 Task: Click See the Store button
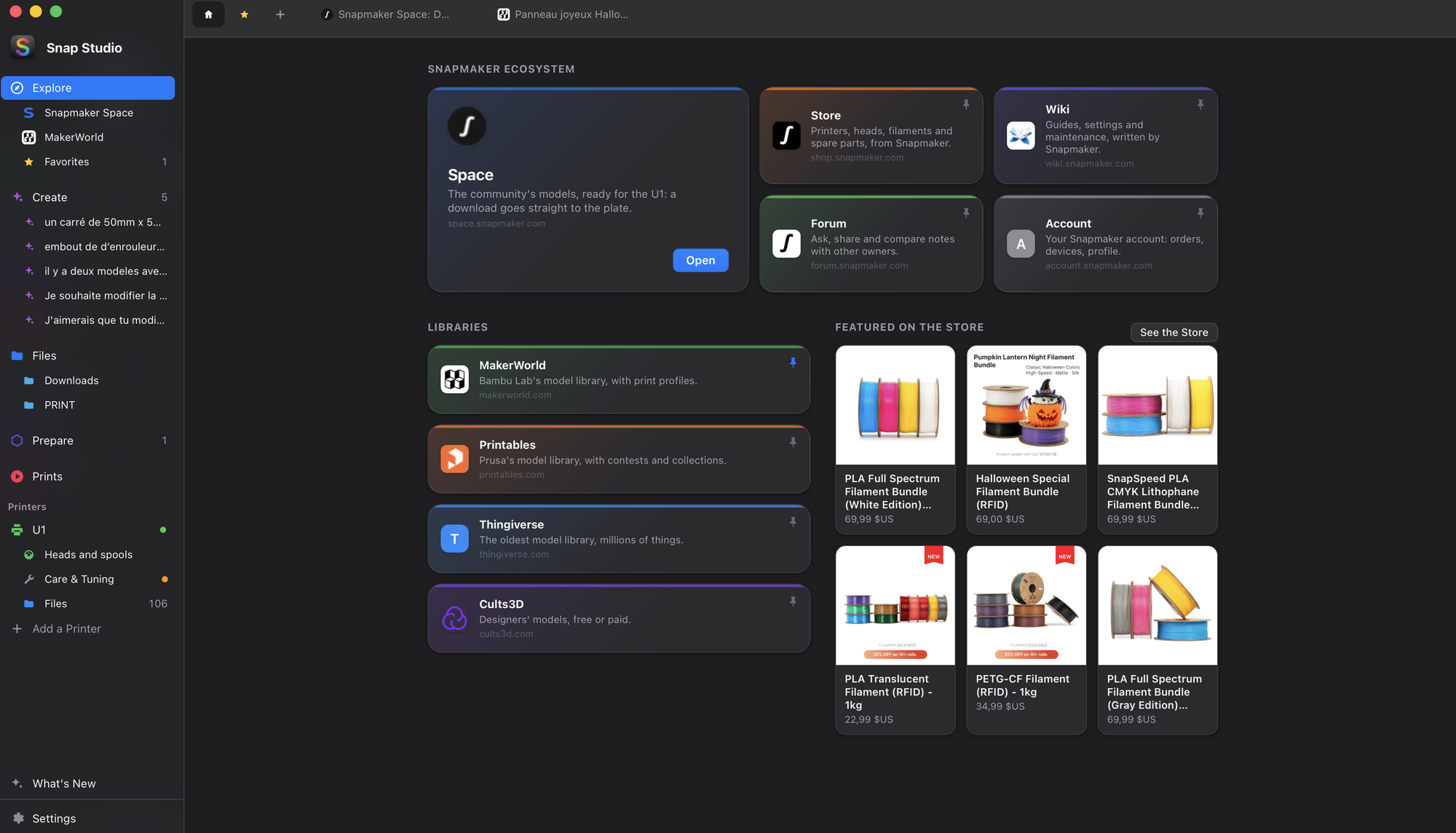coord(1174,332)
